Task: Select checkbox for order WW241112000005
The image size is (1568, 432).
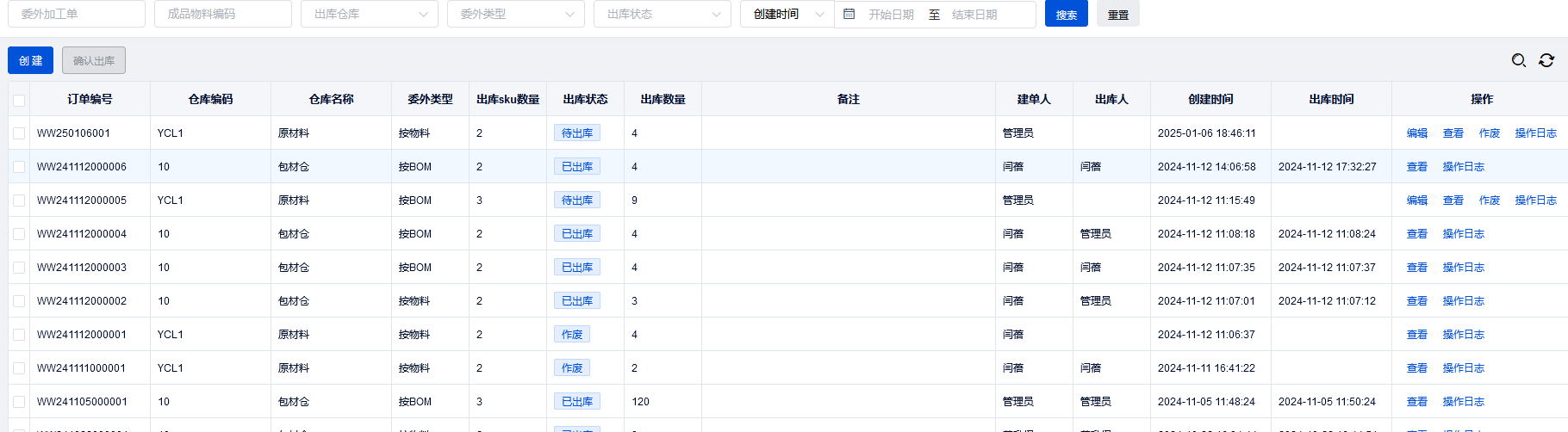Action: pos(19,201)
